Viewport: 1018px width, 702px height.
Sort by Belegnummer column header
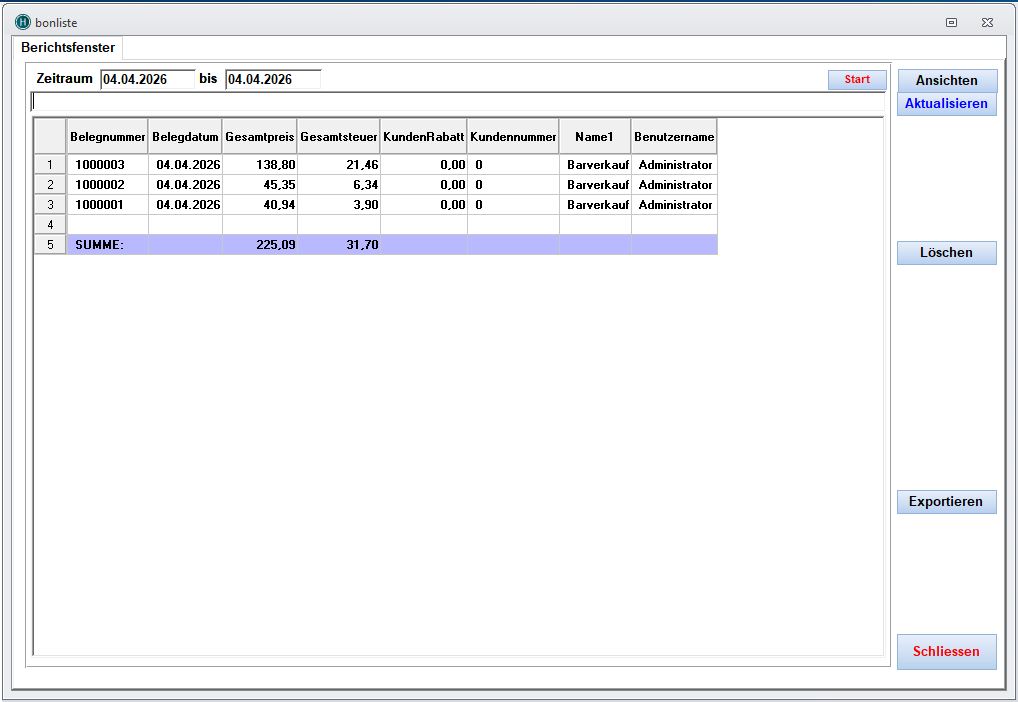point(107,136)
